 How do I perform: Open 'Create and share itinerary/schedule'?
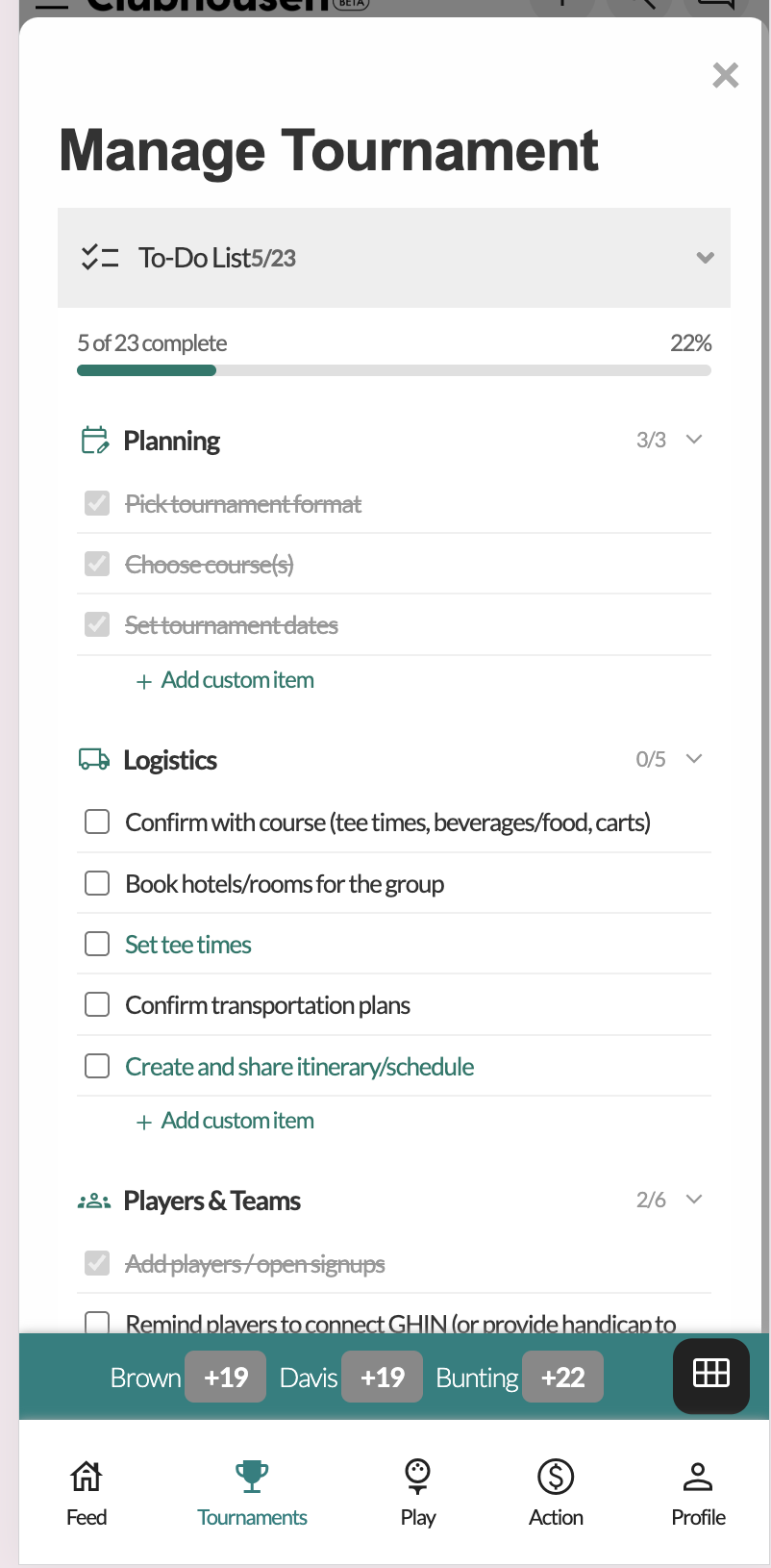[299, 1066]
